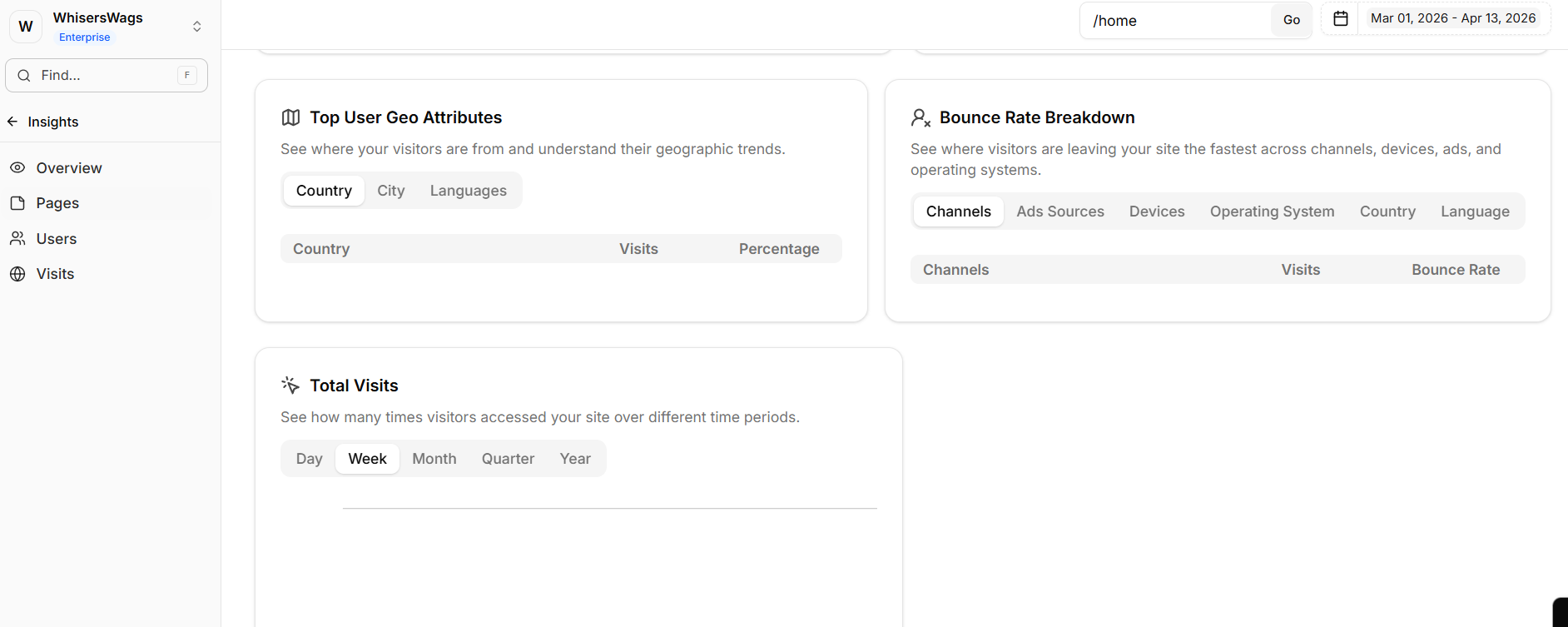
Task: Set Total Visits period to Month
Action: click(434, 459)
